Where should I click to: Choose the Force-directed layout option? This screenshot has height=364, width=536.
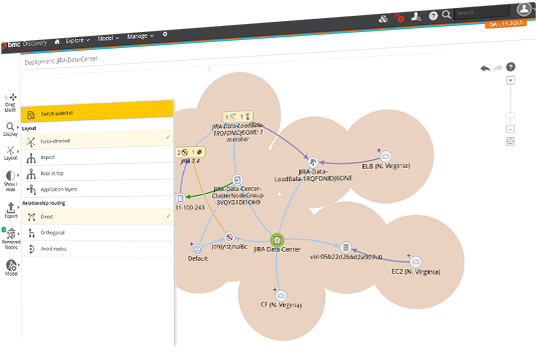97,139
